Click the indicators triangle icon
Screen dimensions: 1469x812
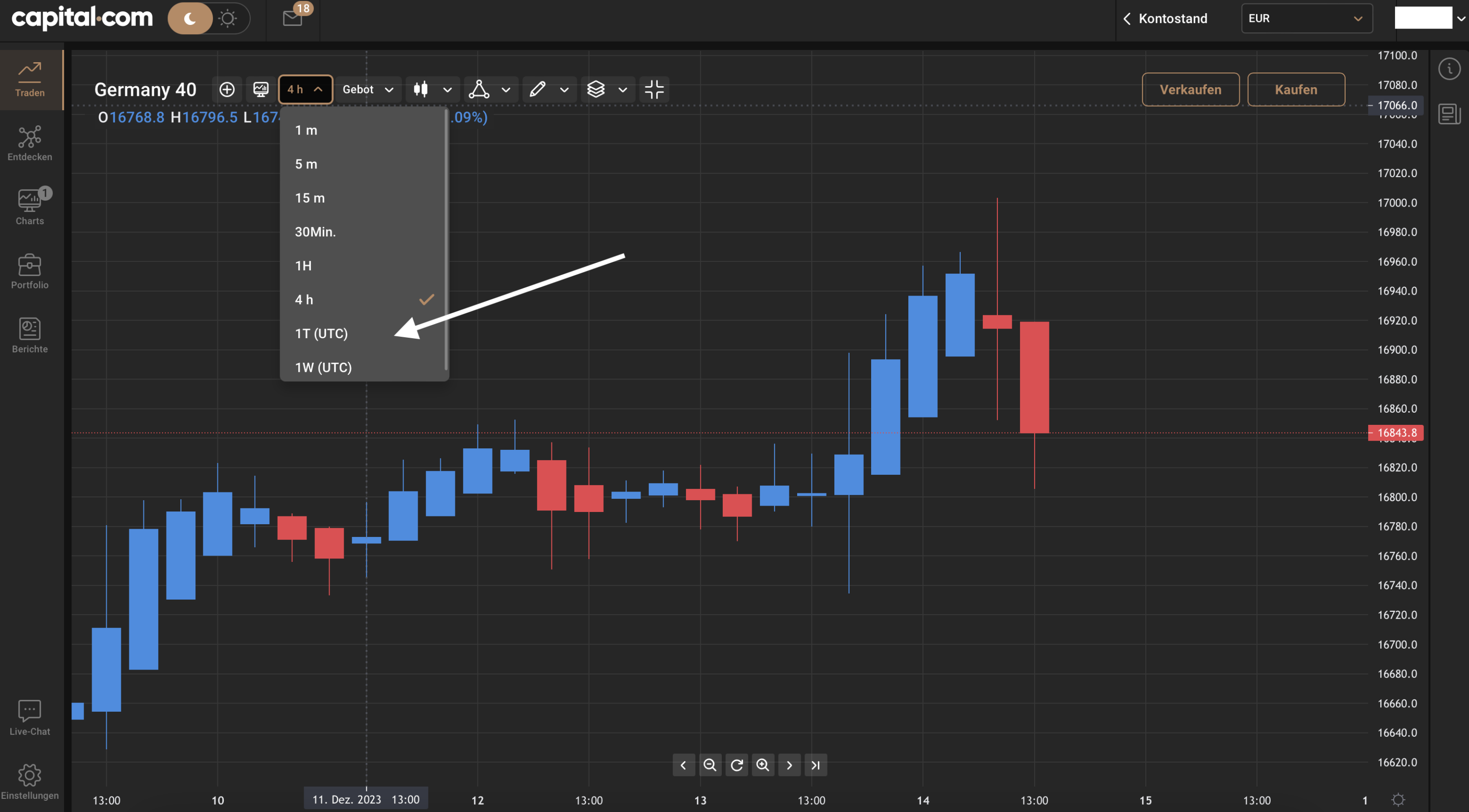point(479,90)
